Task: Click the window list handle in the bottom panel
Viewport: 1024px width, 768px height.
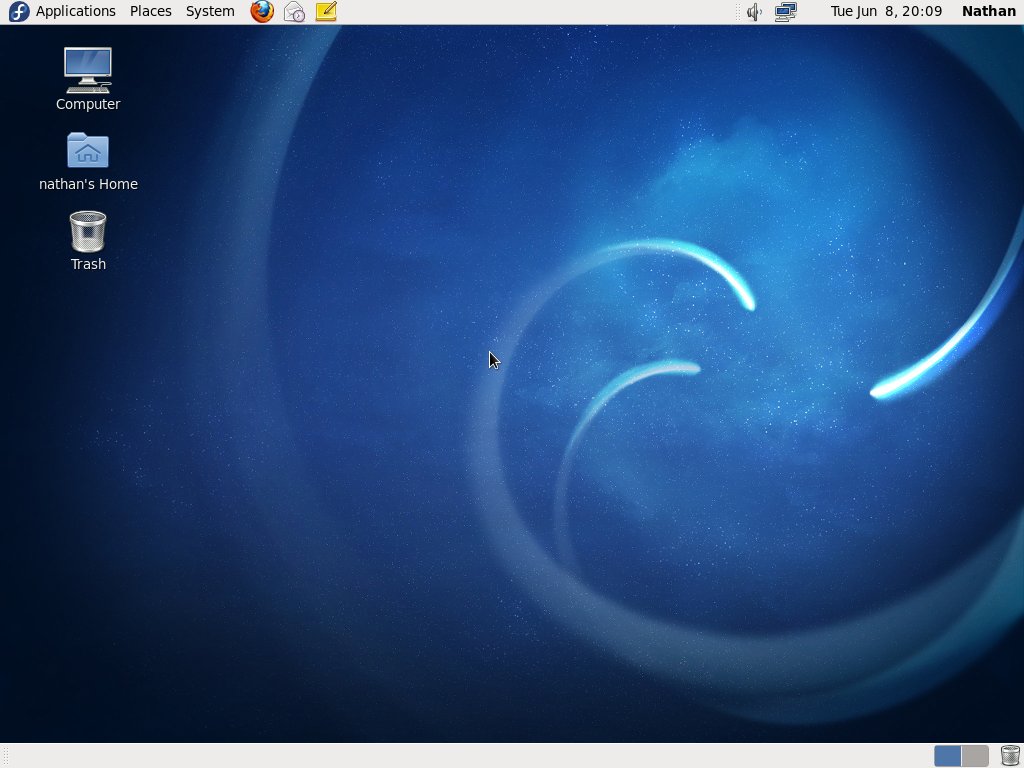Action: point(5,756)
